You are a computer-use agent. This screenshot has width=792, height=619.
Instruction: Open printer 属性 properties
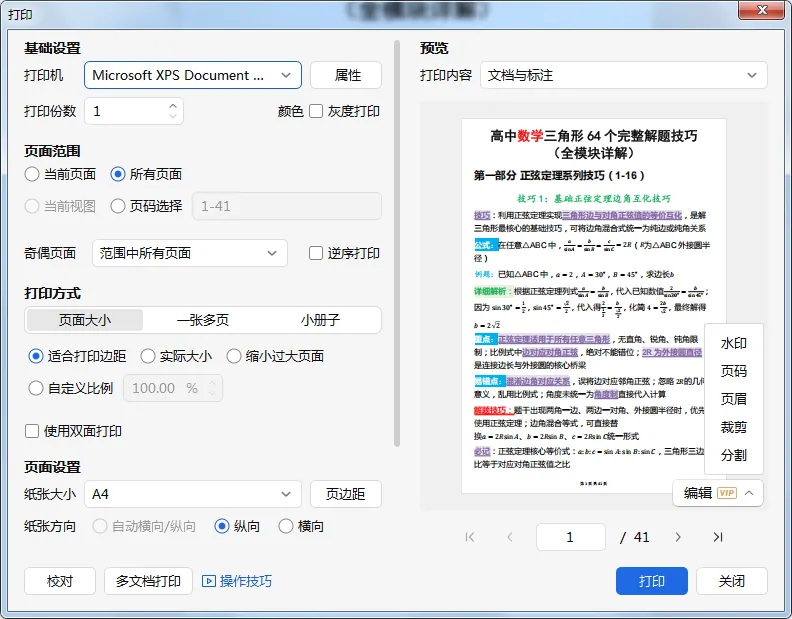346,75
